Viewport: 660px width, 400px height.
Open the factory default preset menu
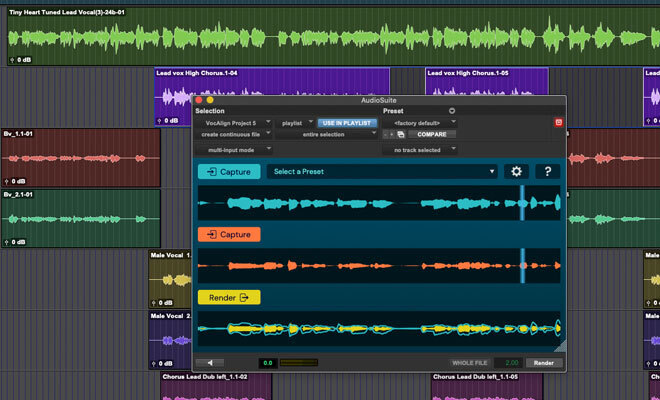pos(419,122)
